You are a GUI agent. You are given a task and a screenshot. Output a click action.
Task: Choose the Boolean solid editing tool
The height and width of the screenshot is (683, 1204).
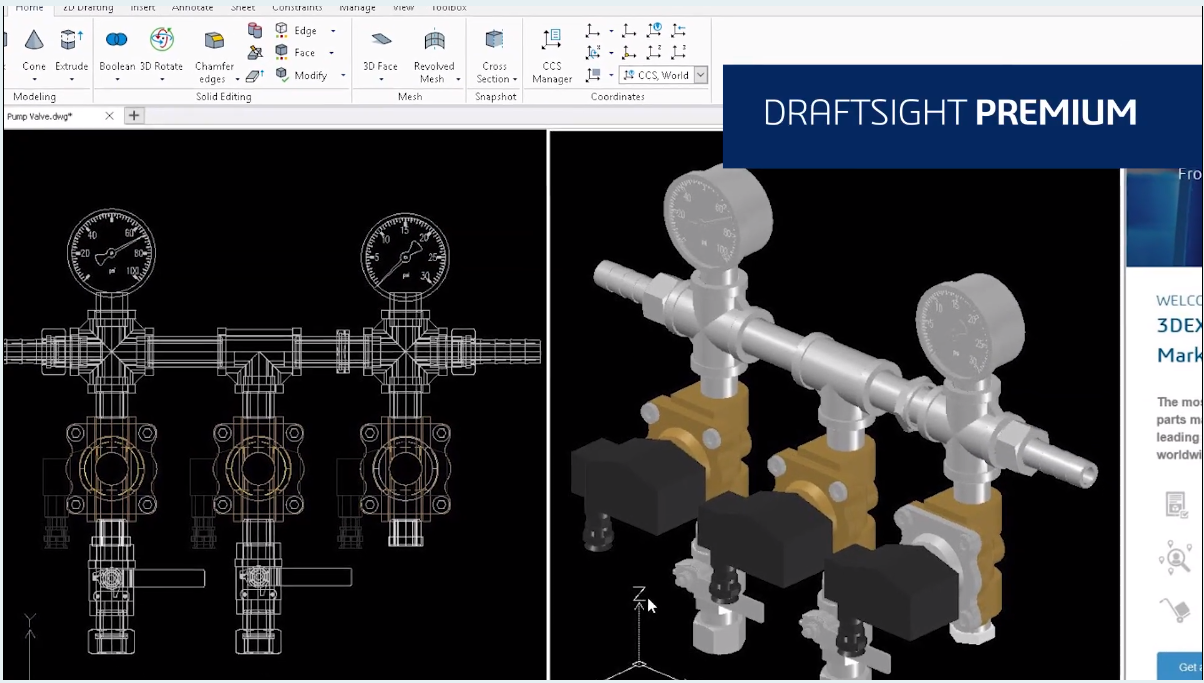tap(117, 50)
